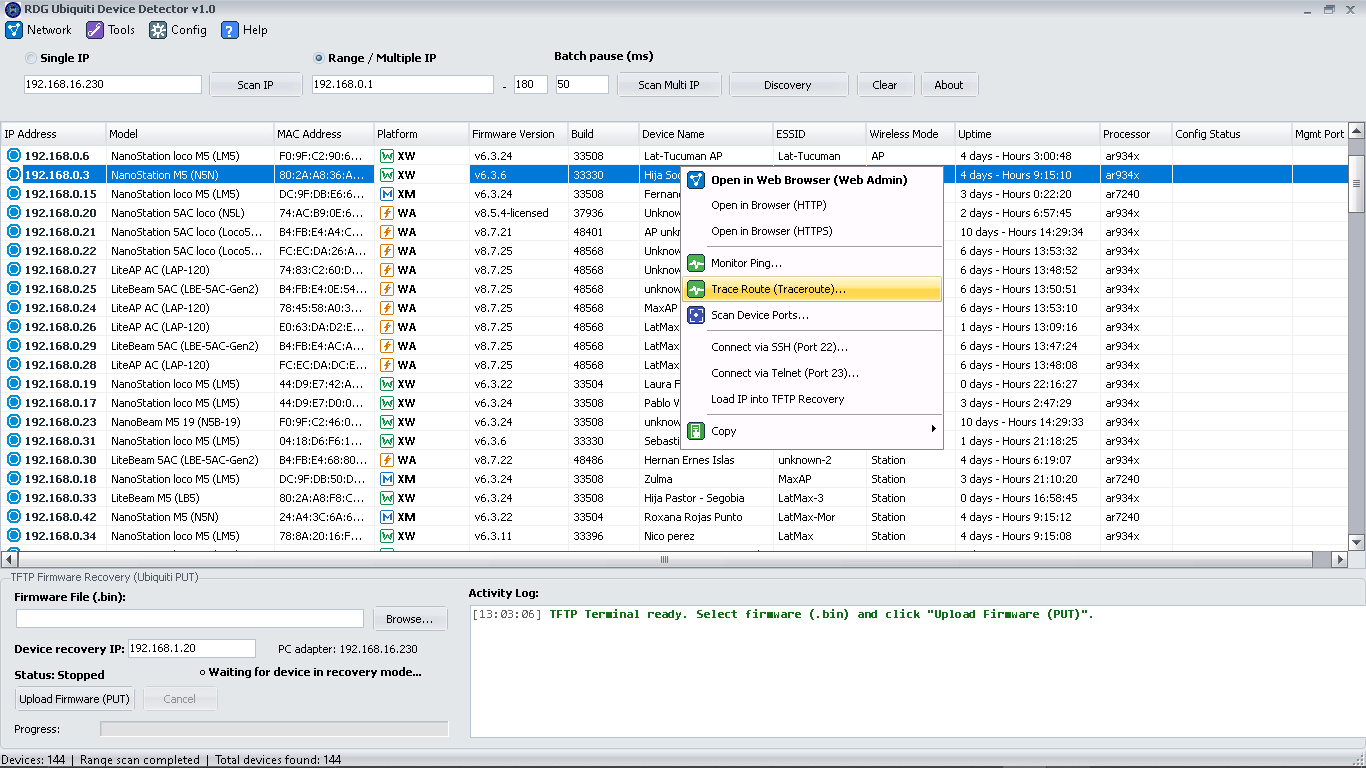Click the Clear button
The image size is (1366, 768).
pyautogui.click(x=885, y=85)
